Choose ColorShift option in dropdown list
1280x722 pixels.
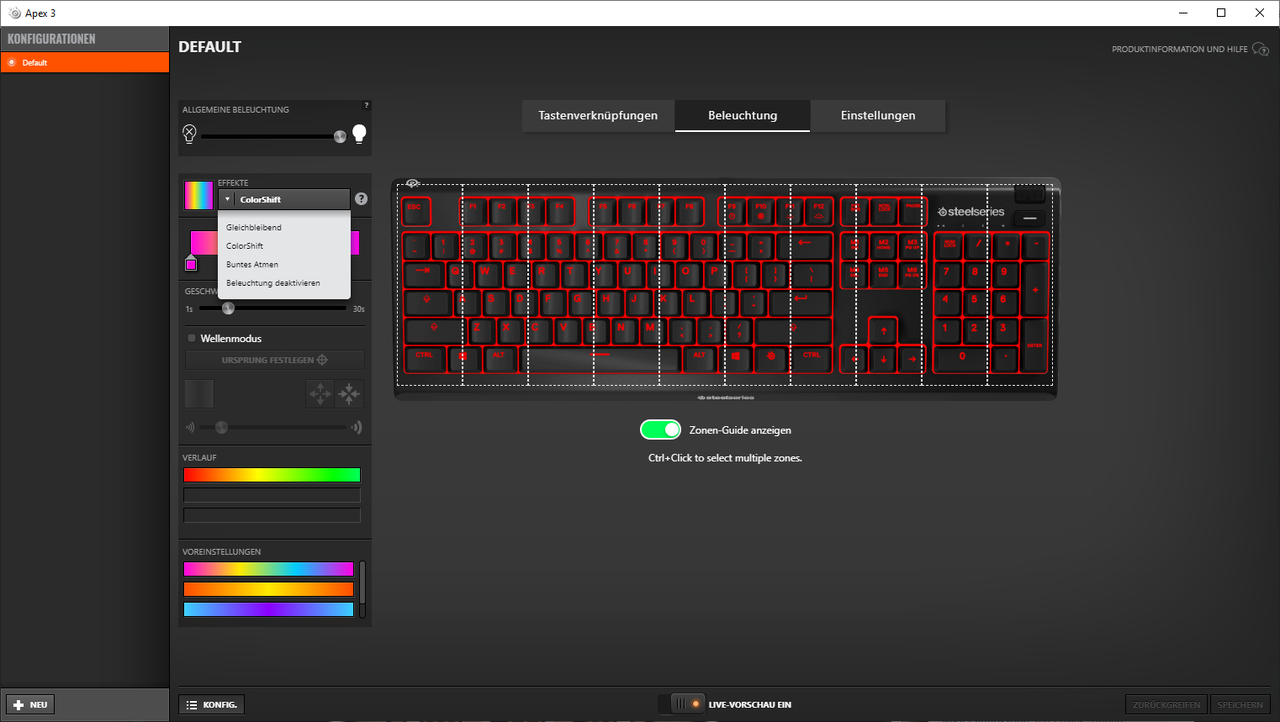(x=284, y=245)
